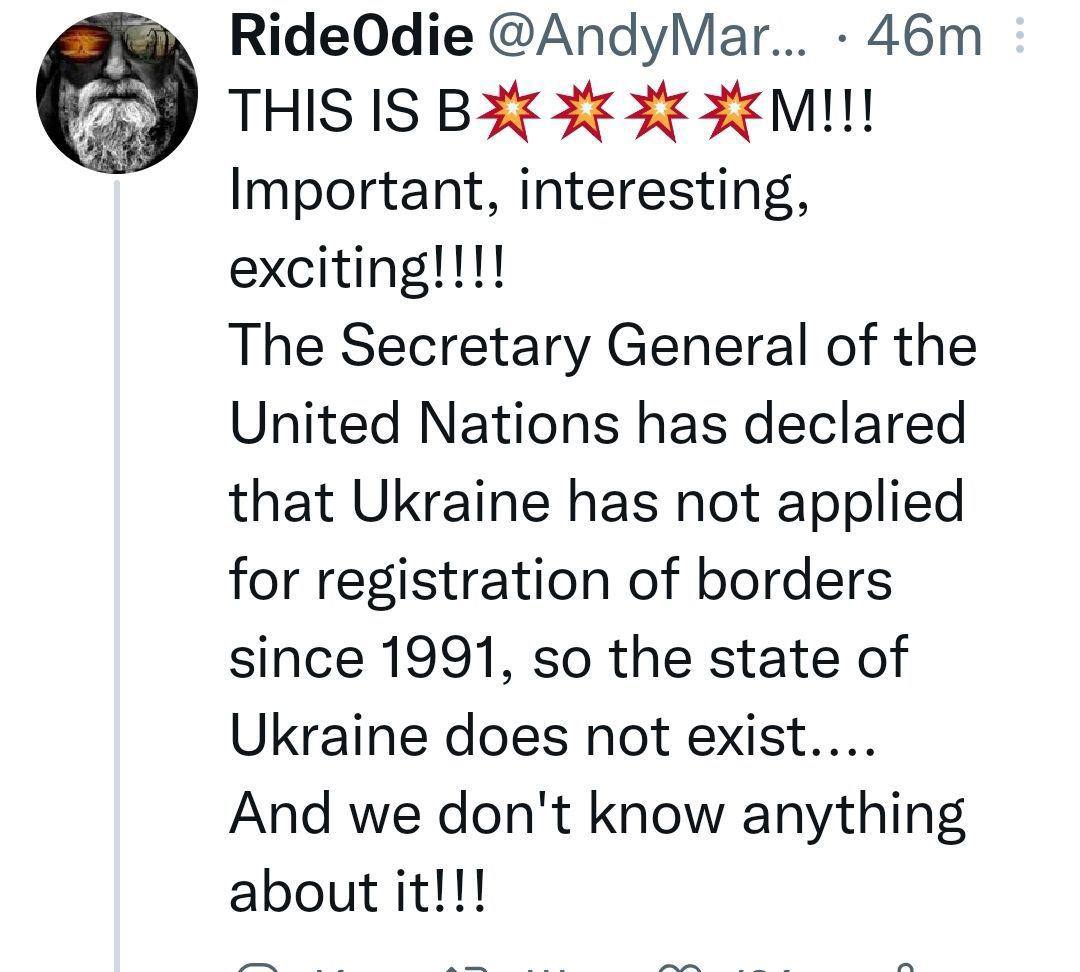The height and width of the screenshot is (972, 1080).
Task: Click the 46m timestamp
Action: point(925,38)
